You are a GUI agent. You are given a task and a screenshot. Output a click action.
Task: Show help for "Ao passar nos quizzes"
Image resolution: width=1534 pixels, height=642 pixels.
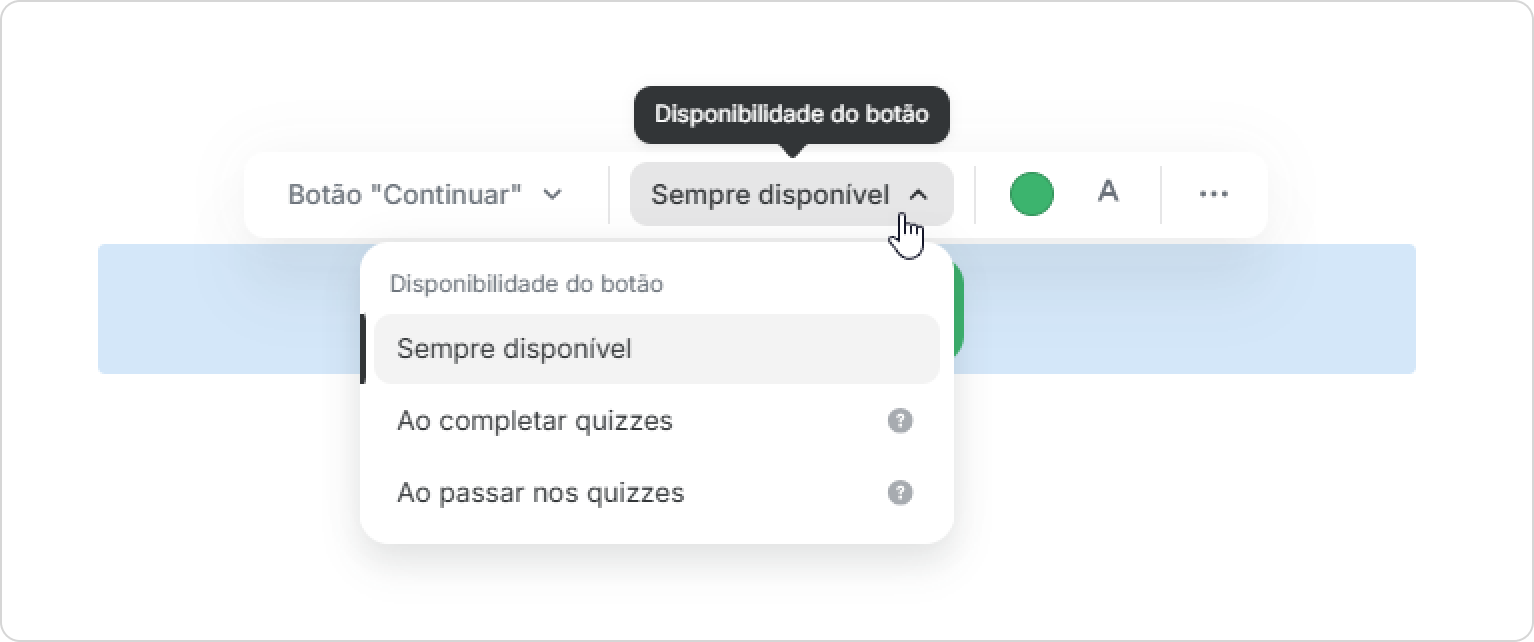[x=900, y=493]
